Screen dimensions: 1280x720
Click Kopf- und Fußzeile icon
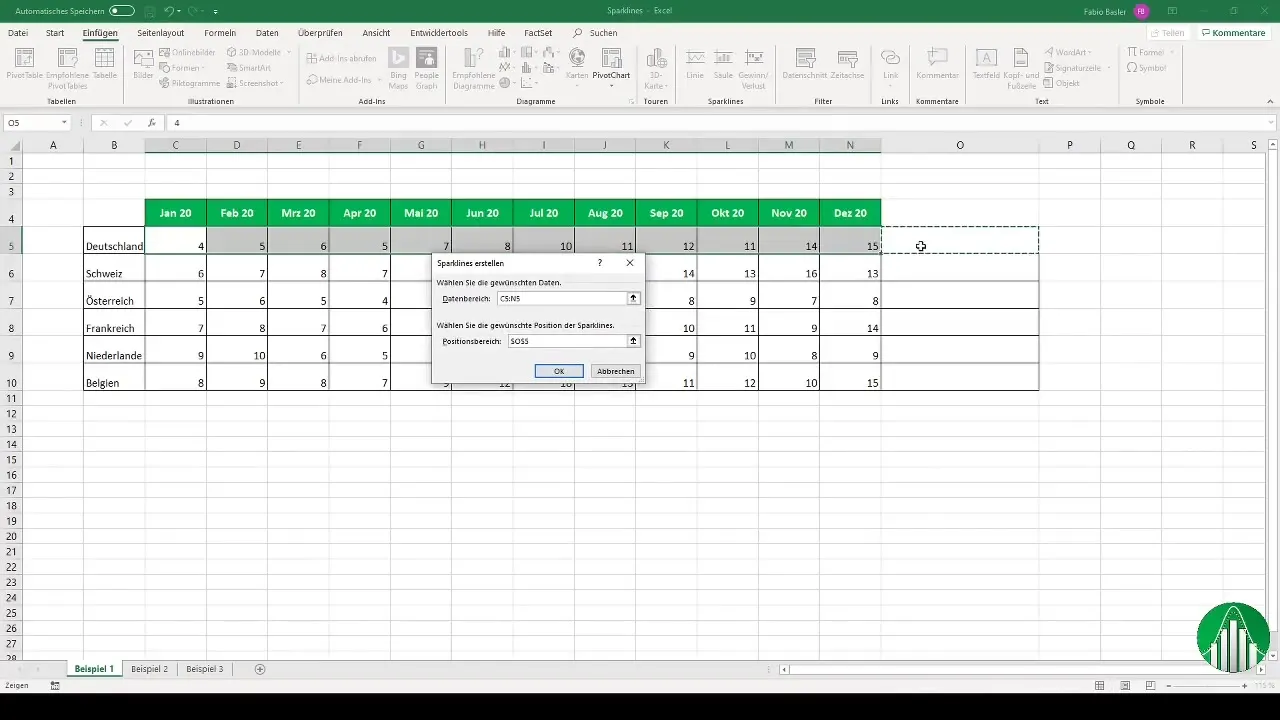coord(1021,67)
